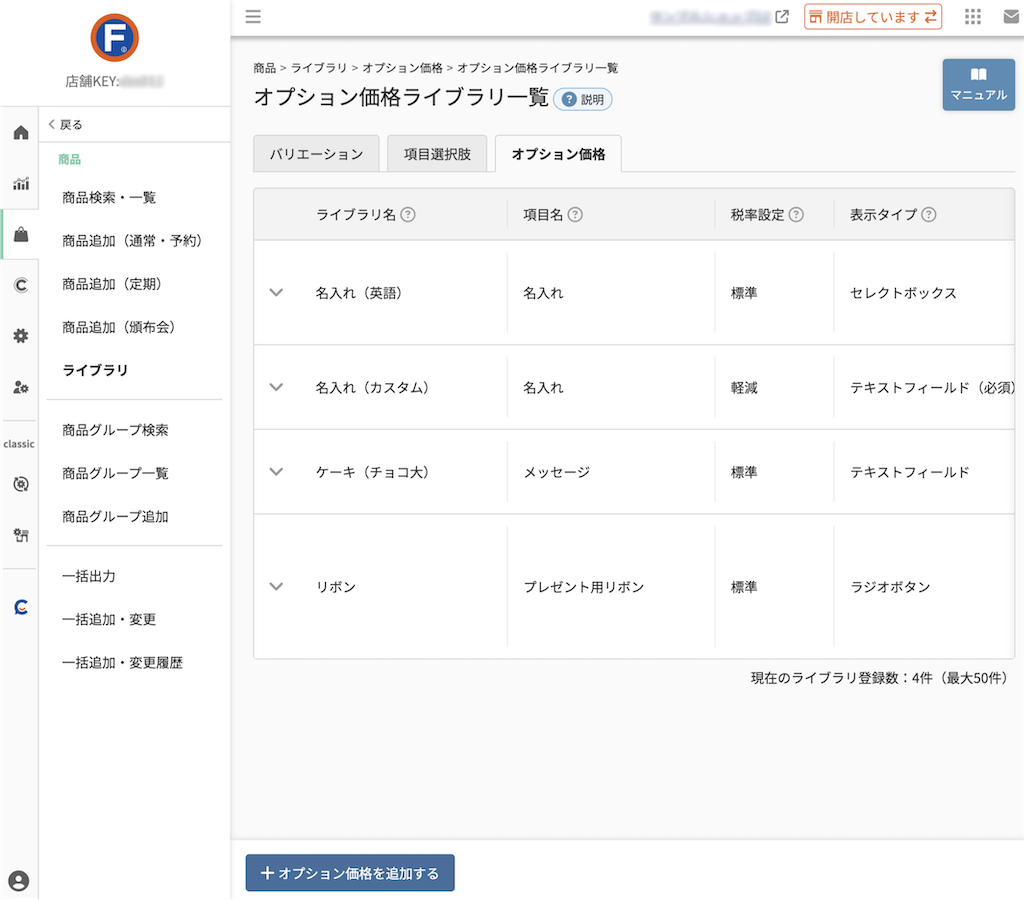Switch to the バリエーション tab
Image resolution: width=1024 pixels, height=900 pixels.
coord(316,154)
